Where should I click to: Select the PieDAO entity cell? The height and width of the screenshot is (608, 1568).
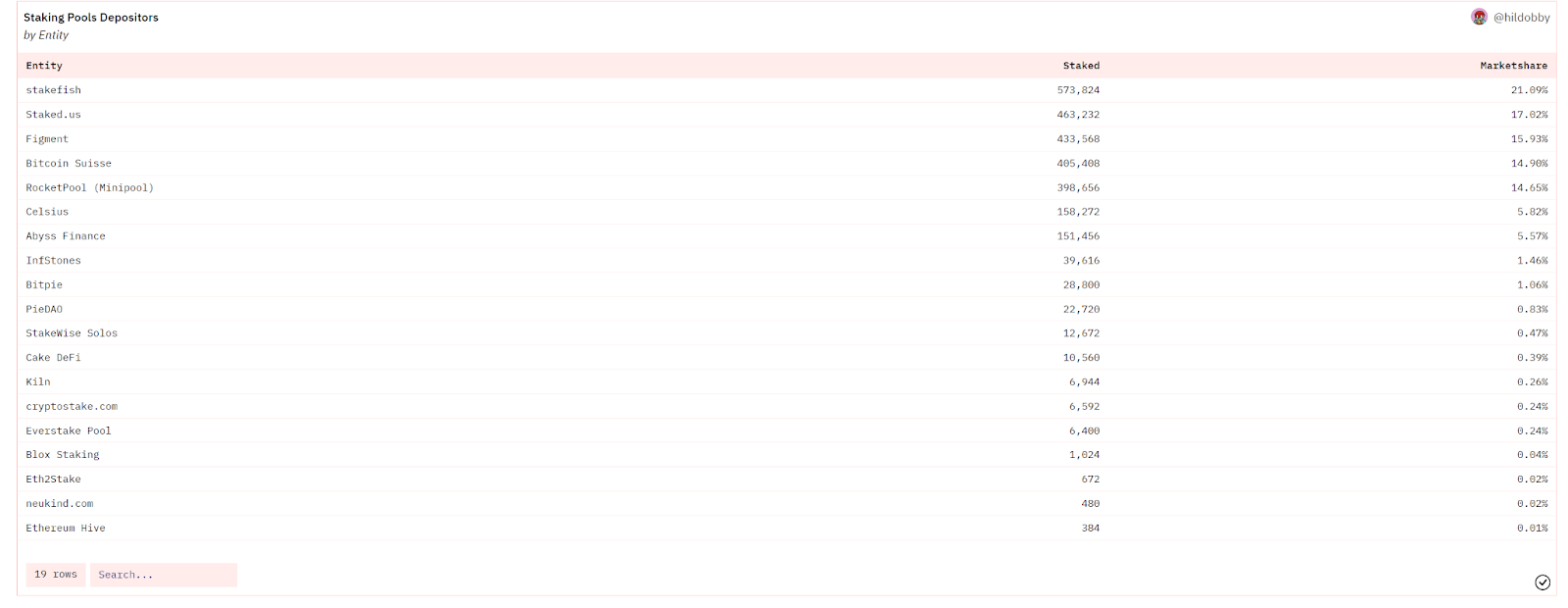[44, 310]
